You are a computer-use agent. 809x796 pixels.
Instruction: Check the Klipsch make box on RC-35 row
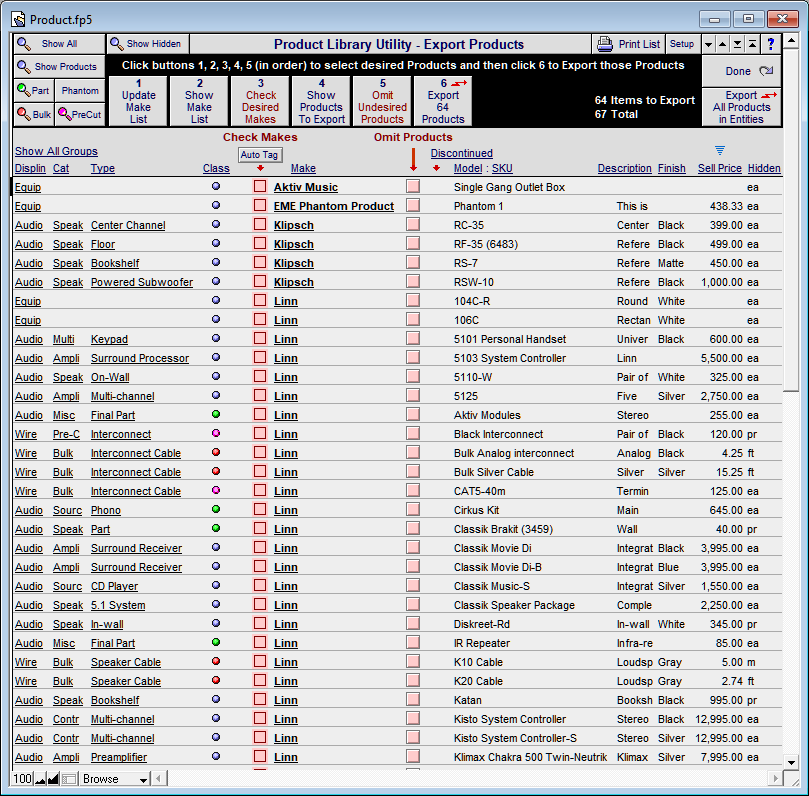pyautogui.click(x=260, y=224)
